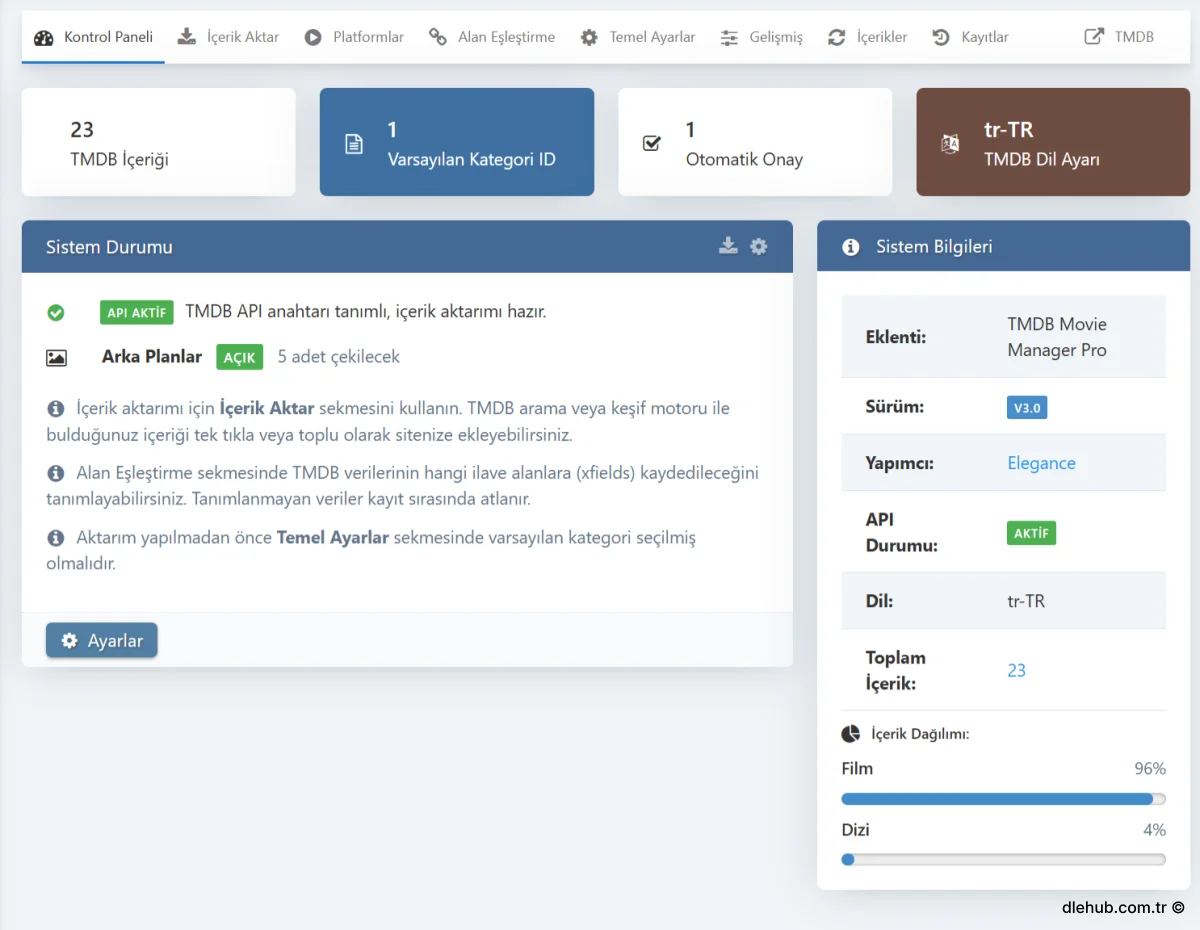Click the language icon on TMDB Dil Ayarı card
The image size is (1200, 930).
[950, 144]
